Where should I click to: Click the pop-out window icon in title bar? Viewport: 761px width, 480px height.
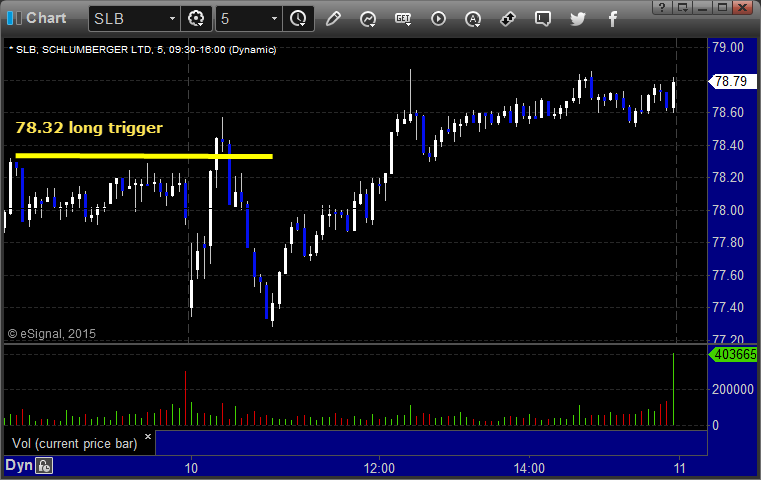[x=682, y=7]
